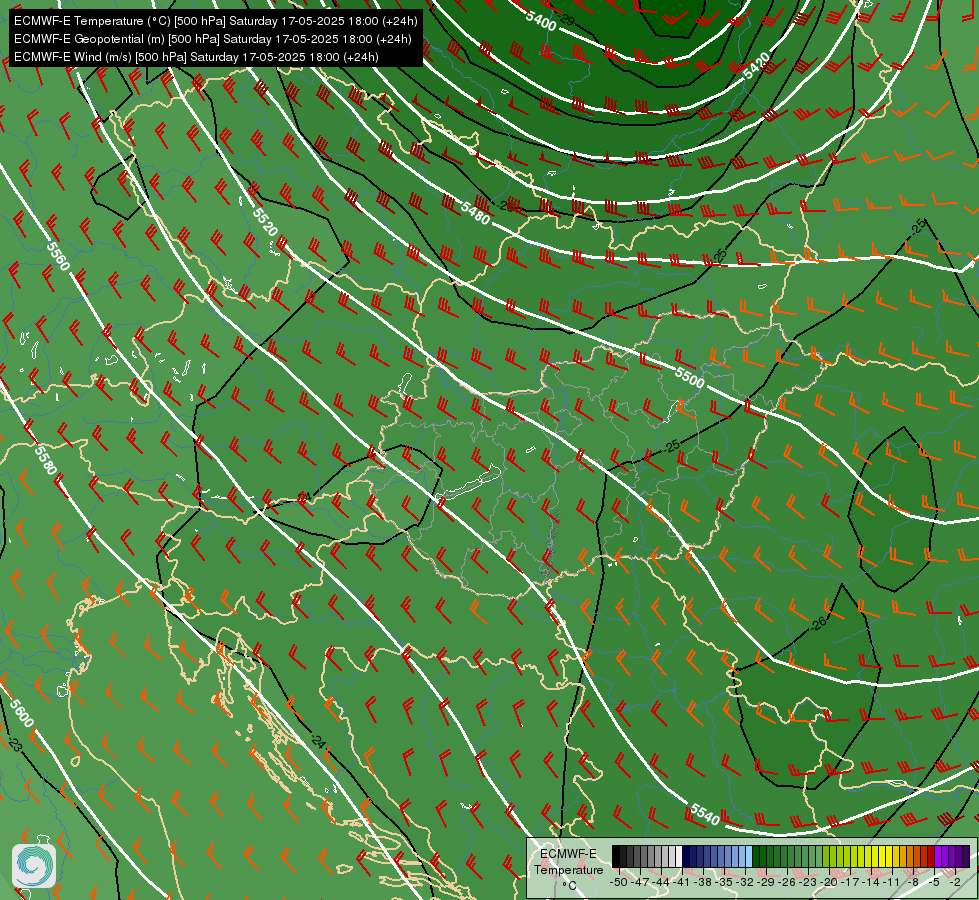Click the -17 label on the color scale
Image resolution: width=979 pixels, height=900 pixels.
tap(850, 882)
